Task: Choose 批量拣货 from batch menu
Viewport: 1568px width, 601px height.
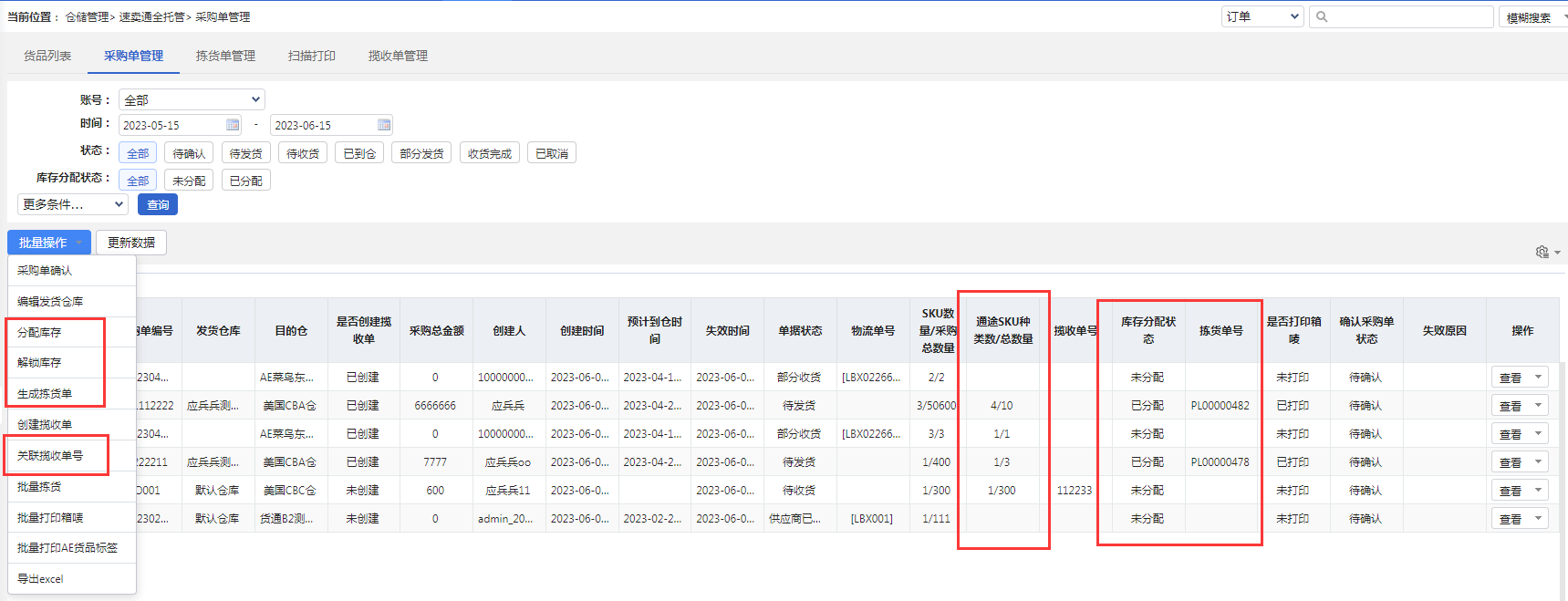Action: click(72, 486)
